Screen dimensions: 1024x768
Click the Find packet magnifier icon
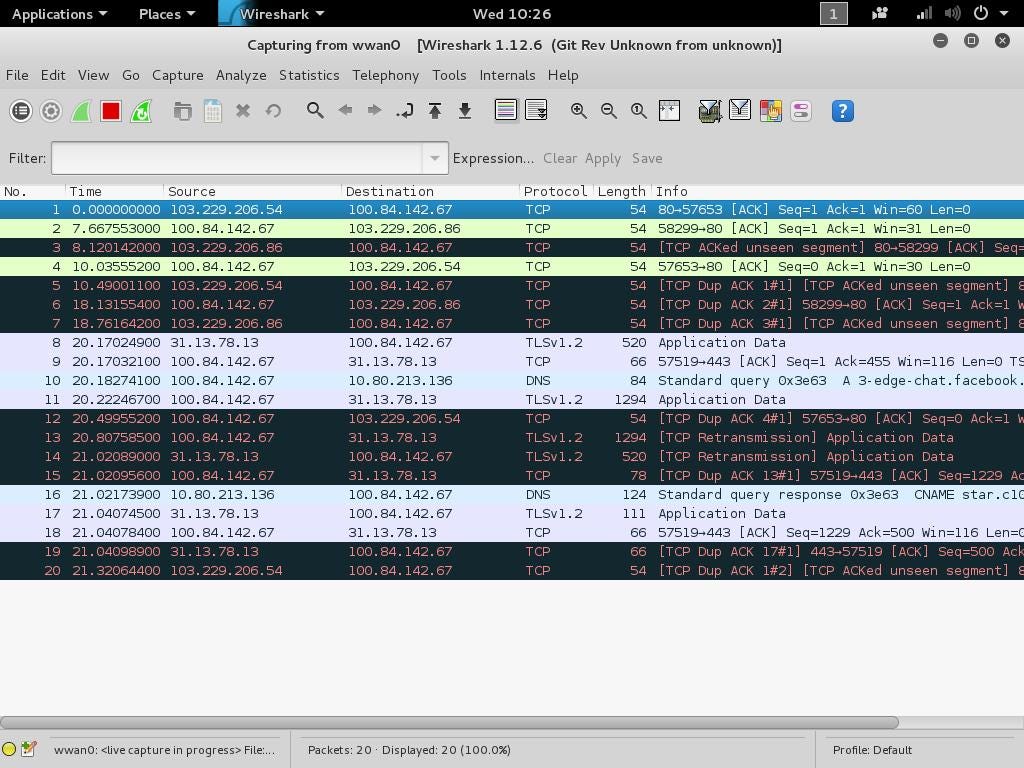315,110
